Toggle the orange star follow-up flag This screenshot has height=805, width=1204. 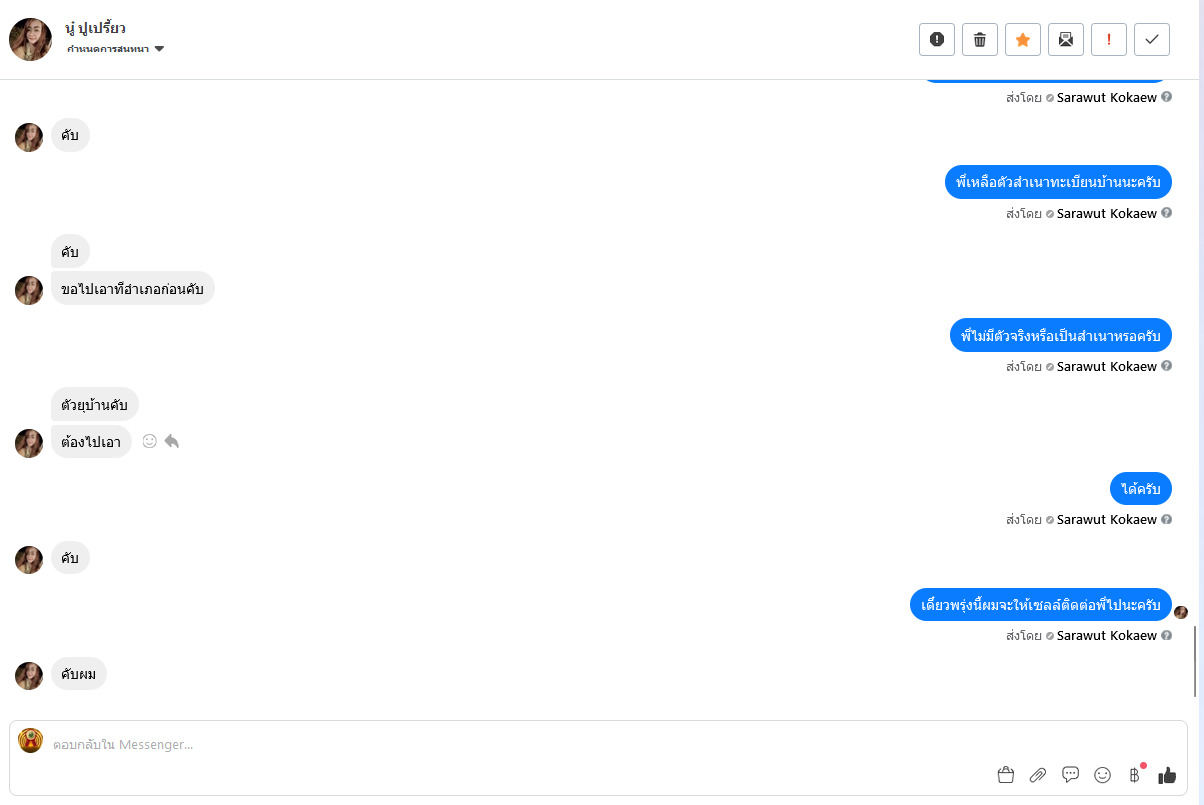click(x=1023, y=39)
